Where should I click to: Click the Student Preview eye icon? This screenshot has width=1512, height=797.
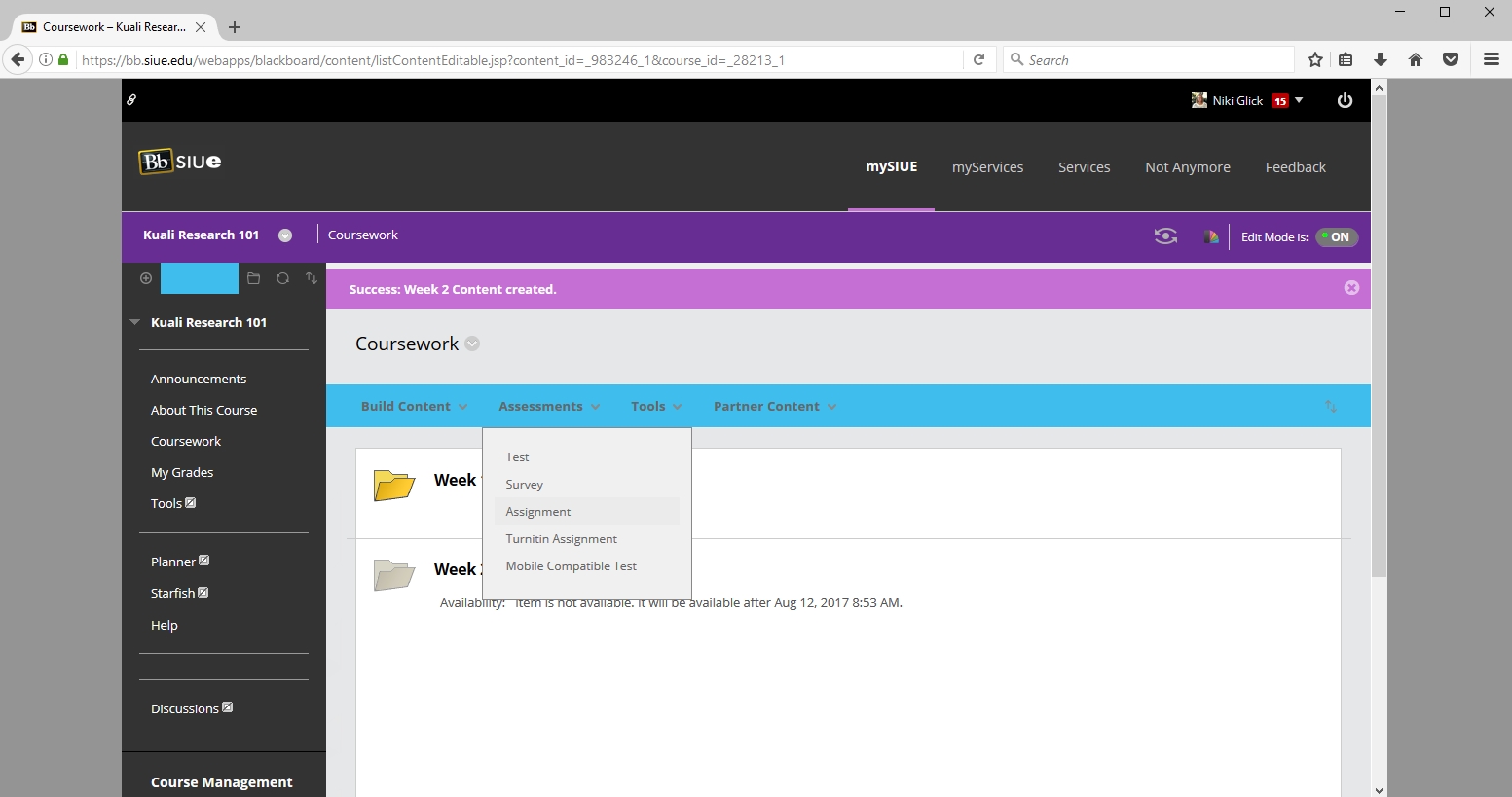(1165, 236)
